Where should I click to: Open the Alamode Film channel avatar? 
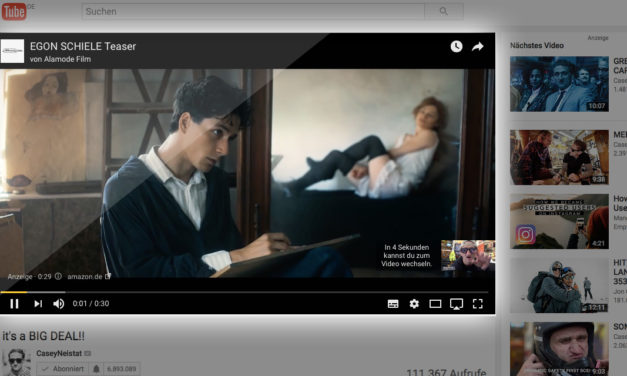[x=12, y=51]
